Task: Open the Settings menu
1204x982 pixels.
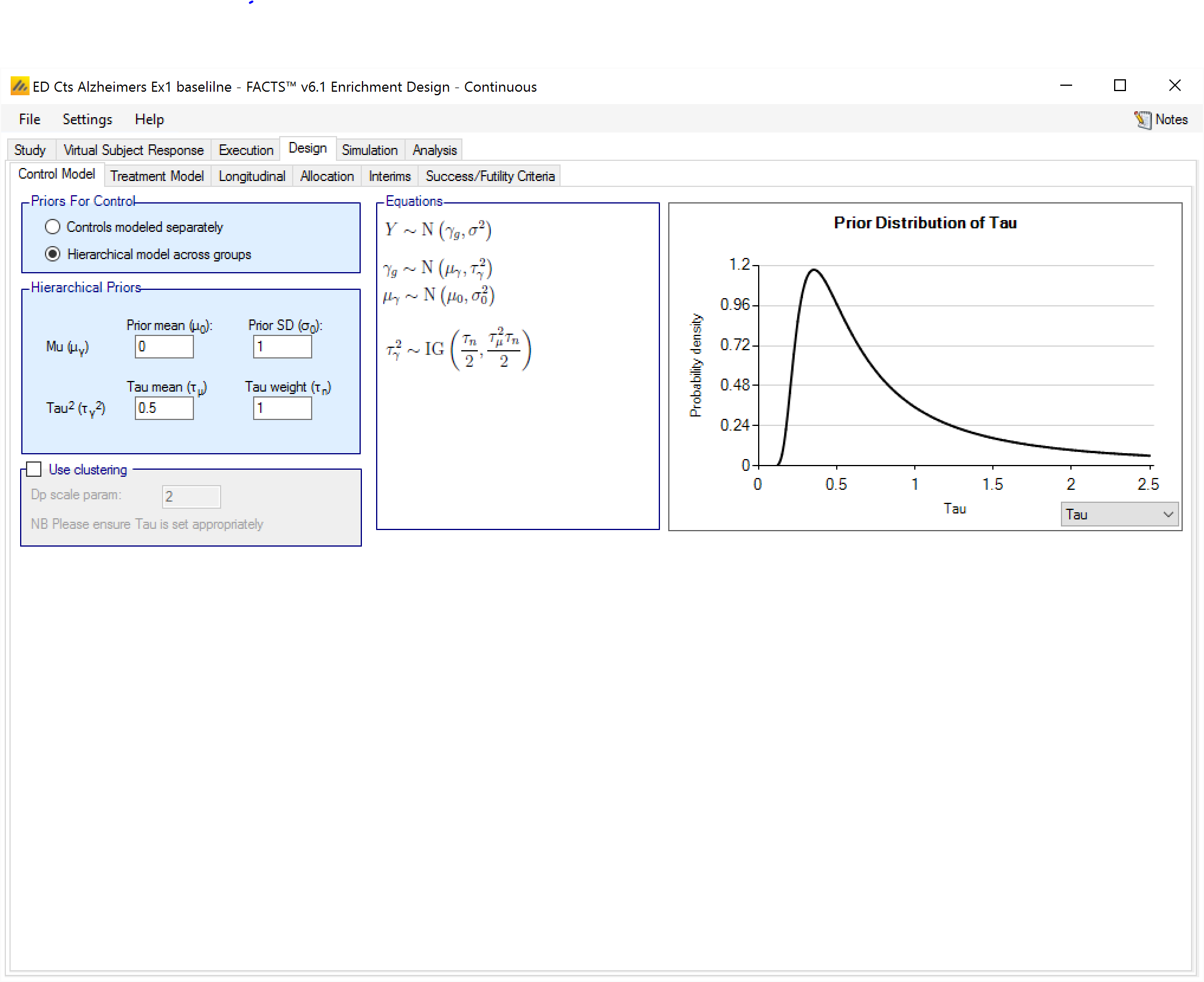Action: pos(87,119)
